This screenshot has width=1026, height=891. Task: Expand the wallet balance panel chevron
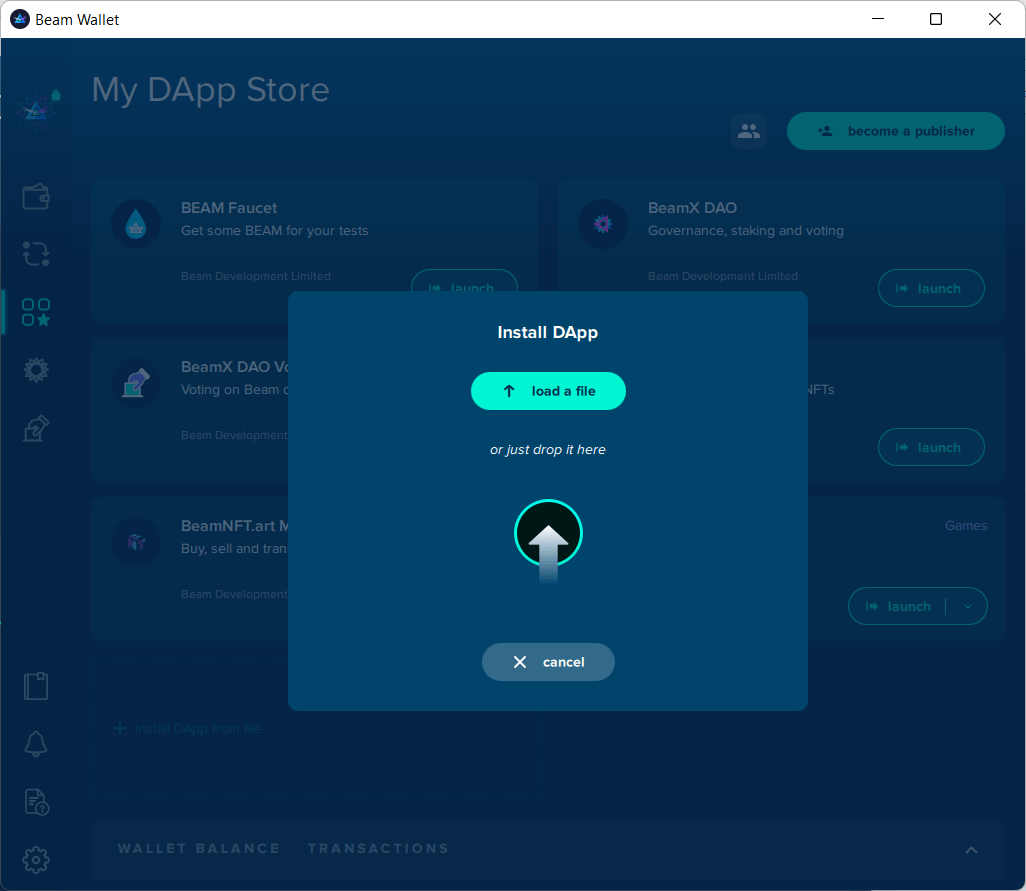(971, 850)
